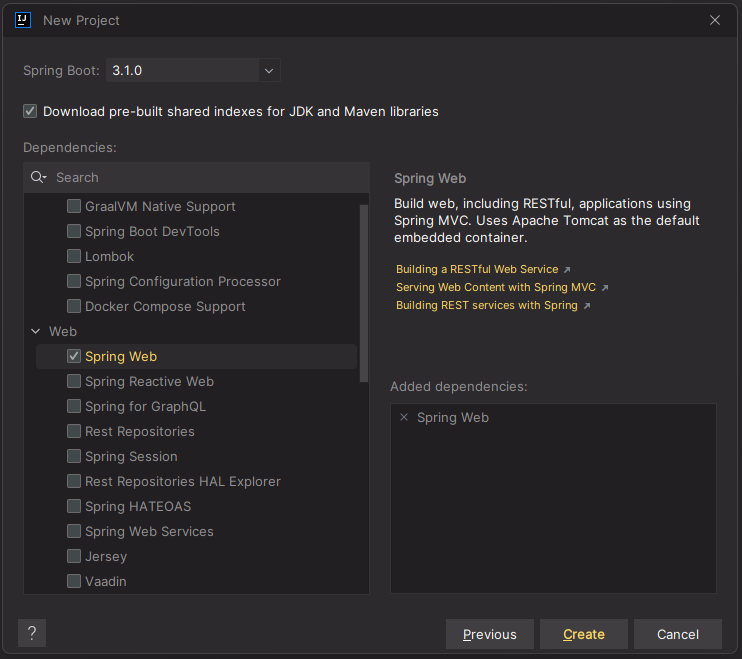Screen dimensions: 742x659
Task: Enable GraalVM Native Support dependency
Action: coord(74,206)
